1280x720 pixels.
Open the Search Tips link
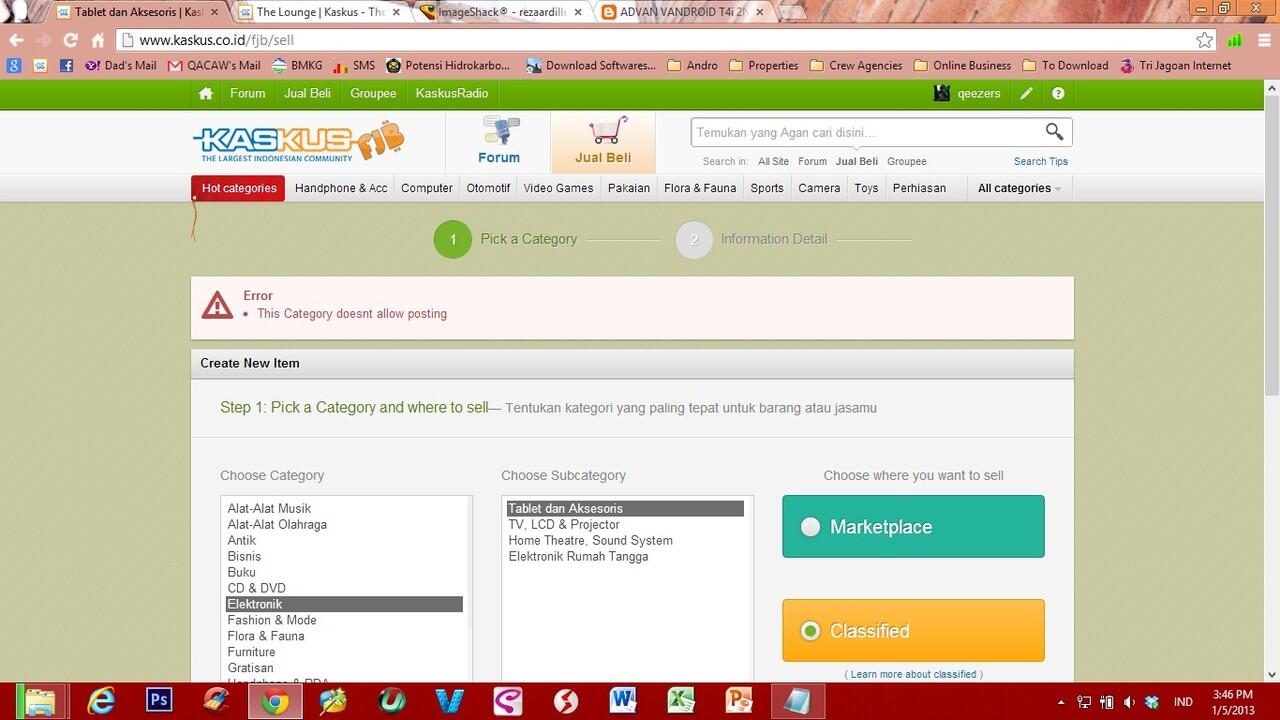(x=1041, y=161)
